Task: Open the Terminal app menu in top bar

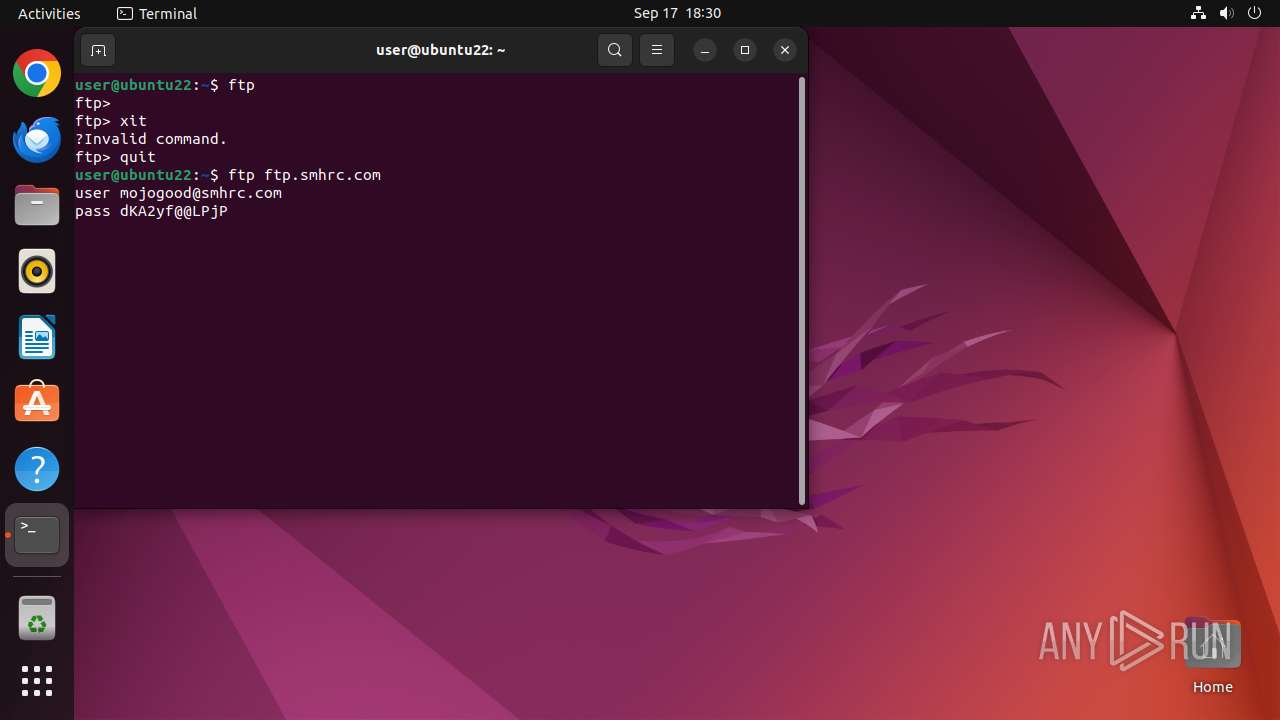Action: click(x=157, y=13)
